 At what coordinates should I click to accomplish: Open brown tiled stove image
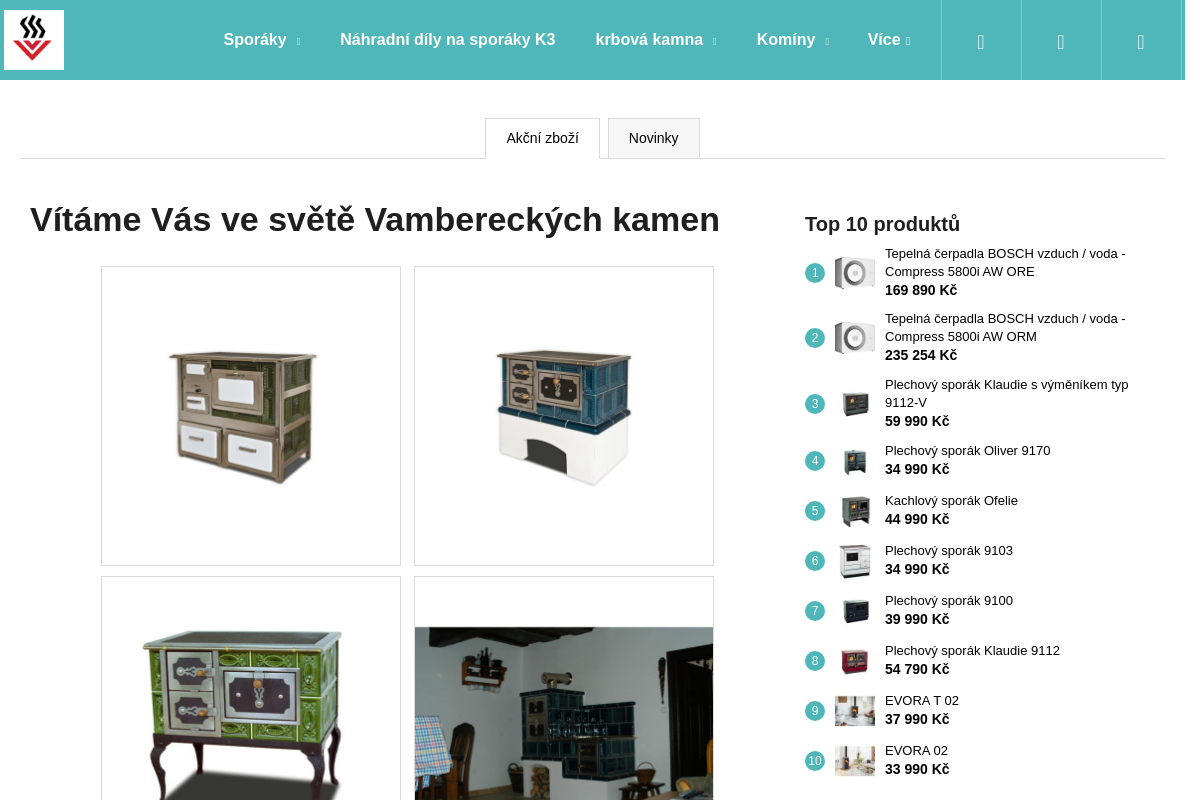[251, 416]
